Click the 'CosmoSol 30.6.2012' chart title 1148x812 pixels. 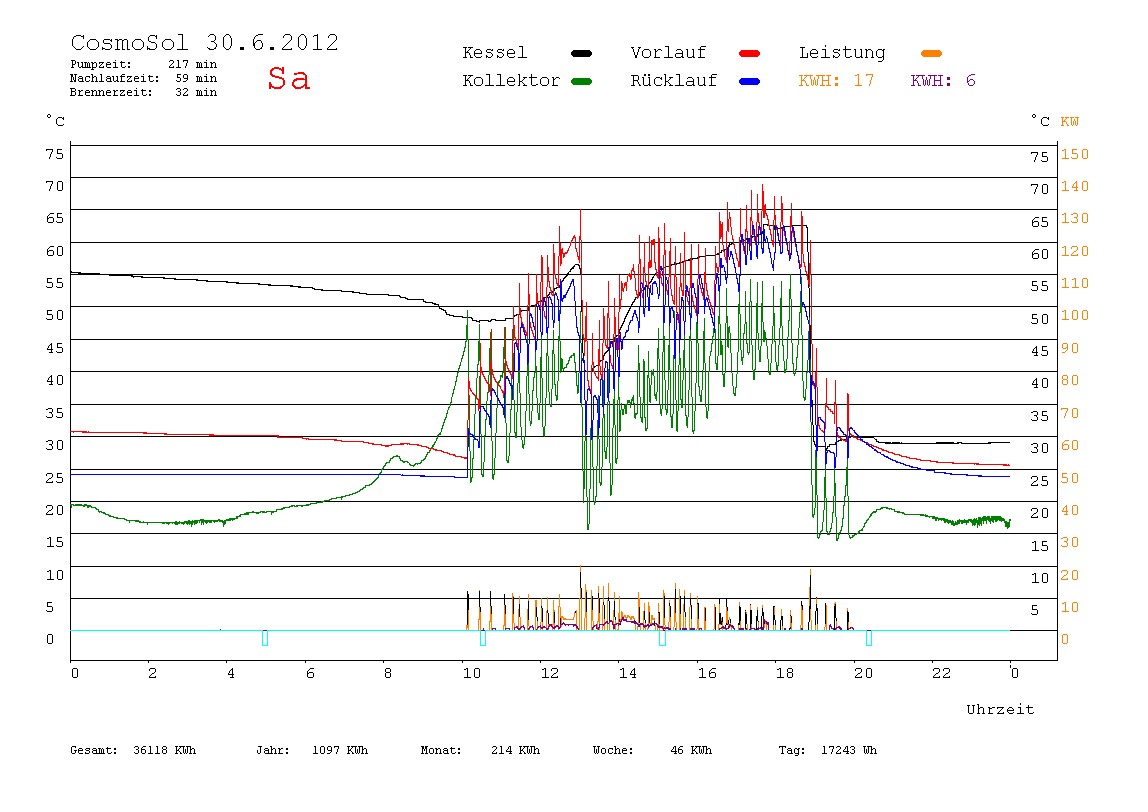pos(204,42)
